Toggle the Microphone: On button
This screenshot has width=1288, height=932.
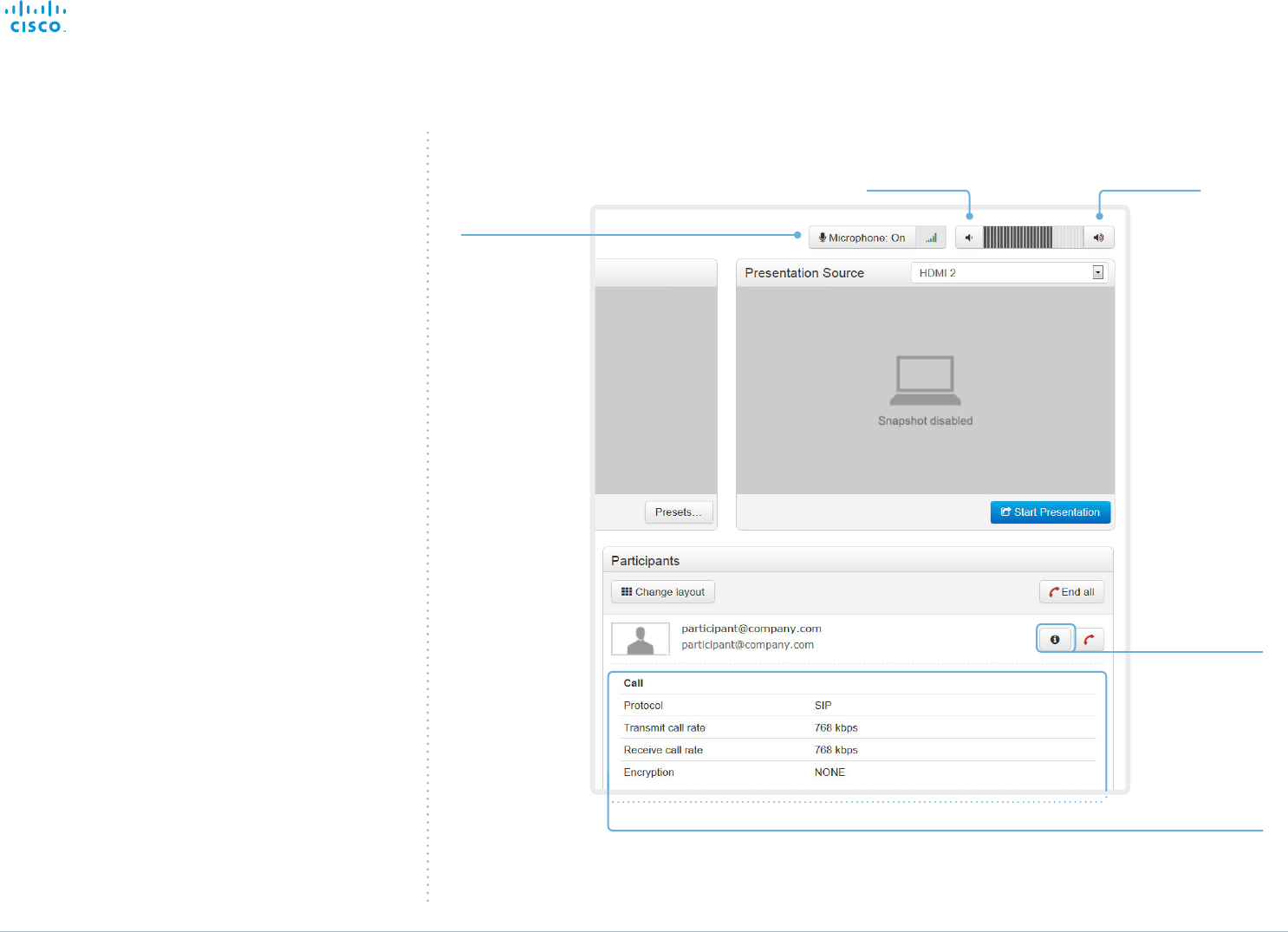(862, 238)
